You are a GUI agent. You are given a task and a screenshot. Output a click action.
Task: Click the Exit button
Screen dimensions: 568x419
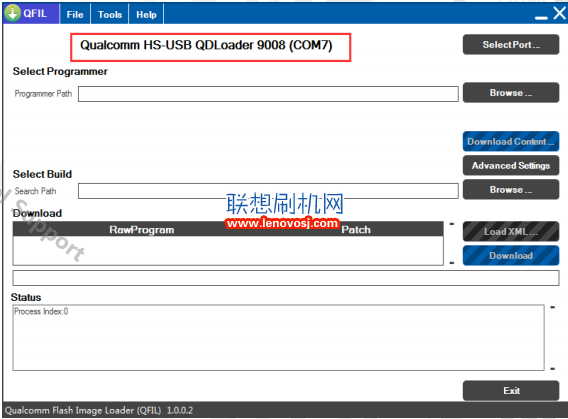pyautogui.click(x=511, y=390)
